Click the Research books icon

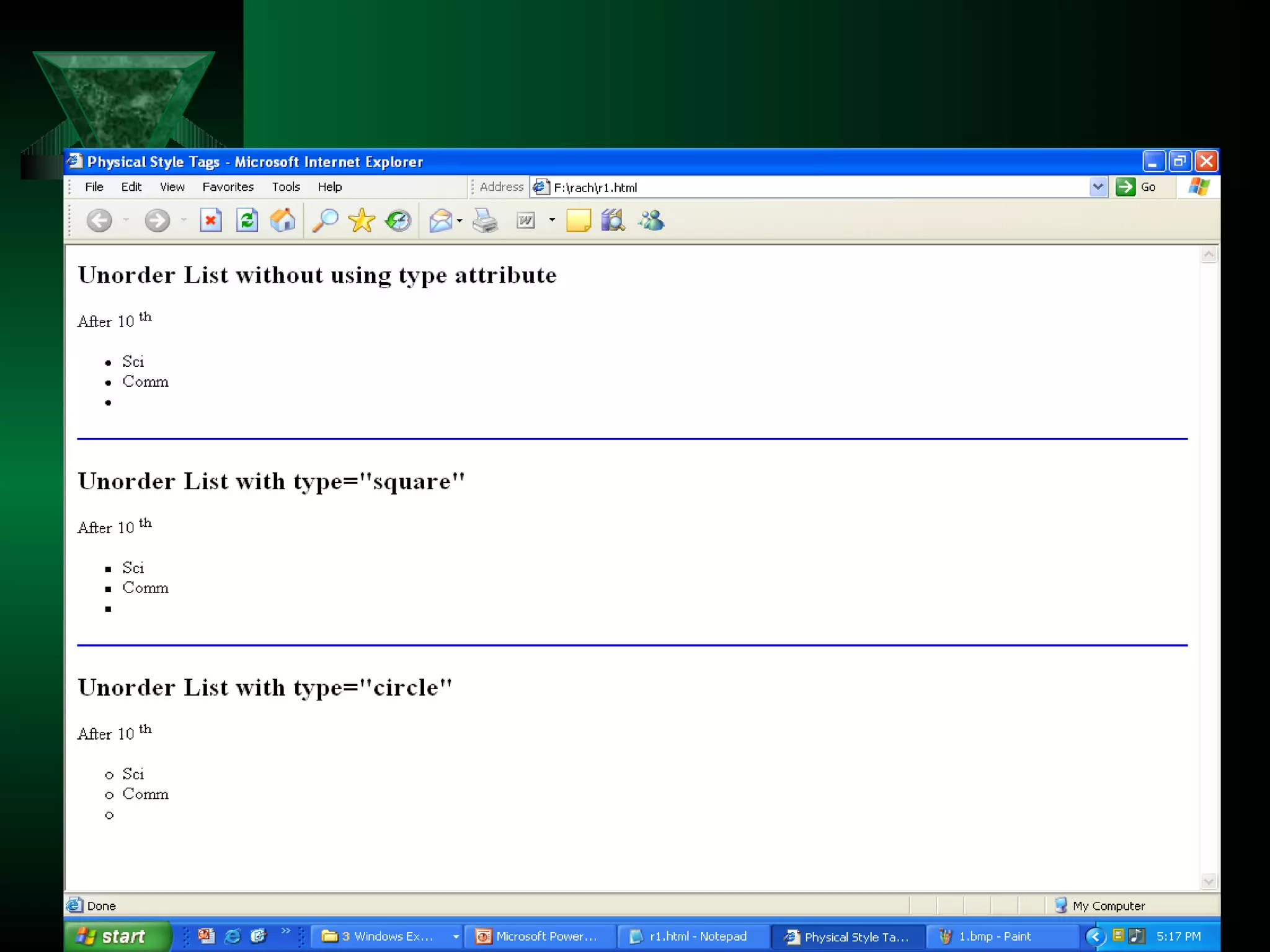click(x=613, y=221)
